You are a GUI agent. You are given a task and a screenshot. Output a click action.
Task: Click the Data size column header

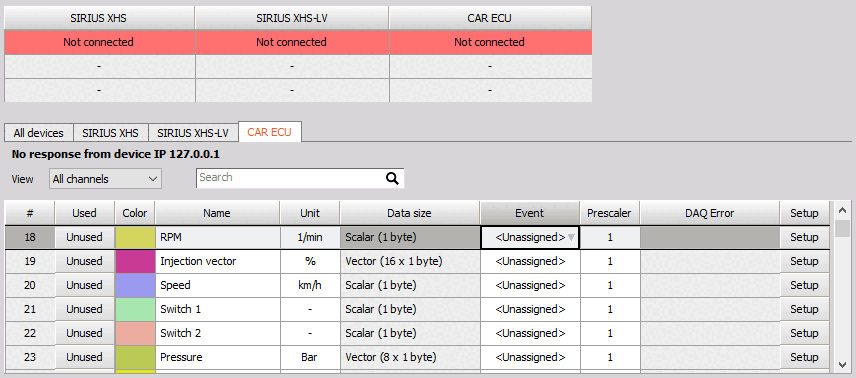(x=409, y=213)
